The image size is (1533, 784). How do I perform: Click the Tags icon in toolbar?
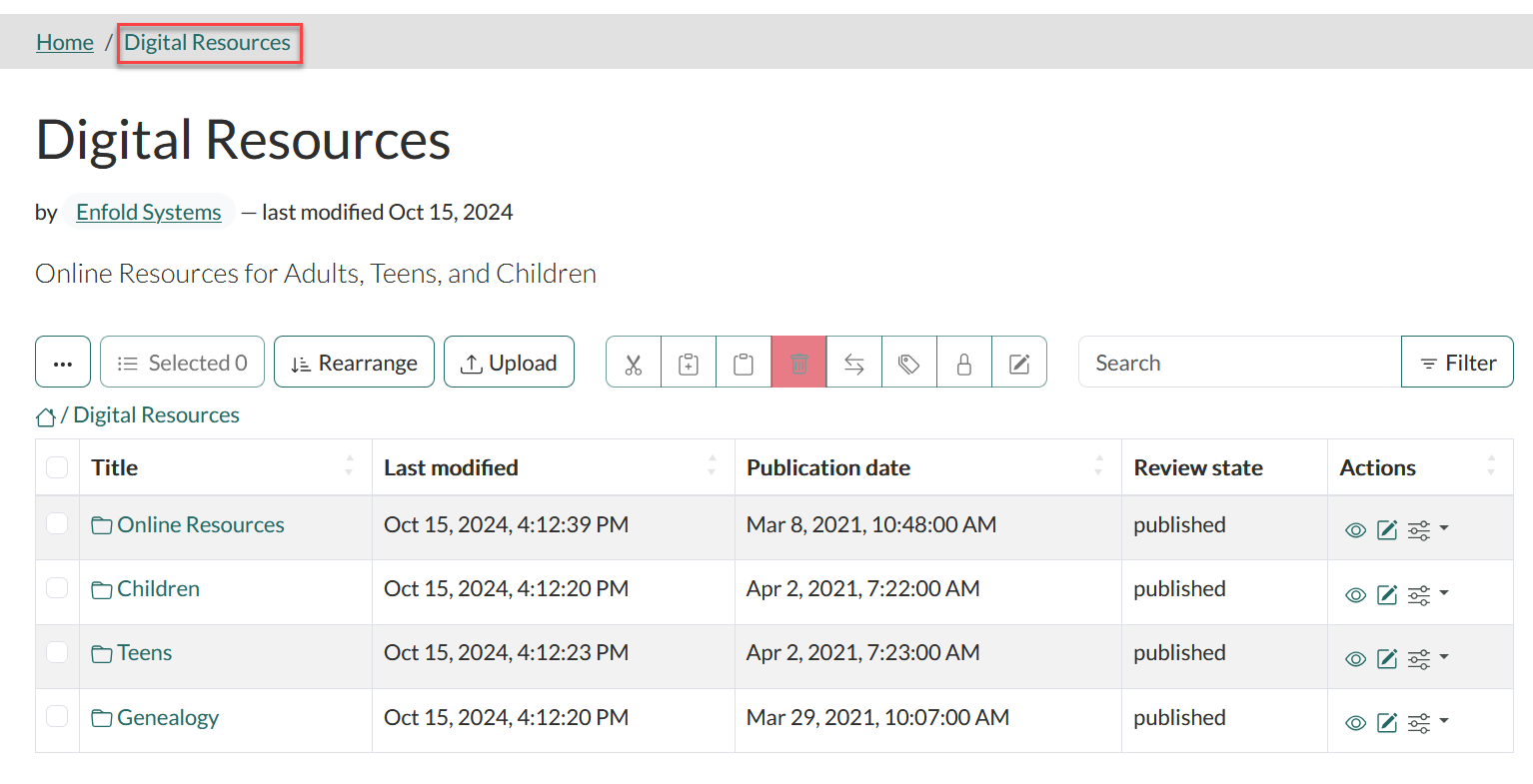909,364
